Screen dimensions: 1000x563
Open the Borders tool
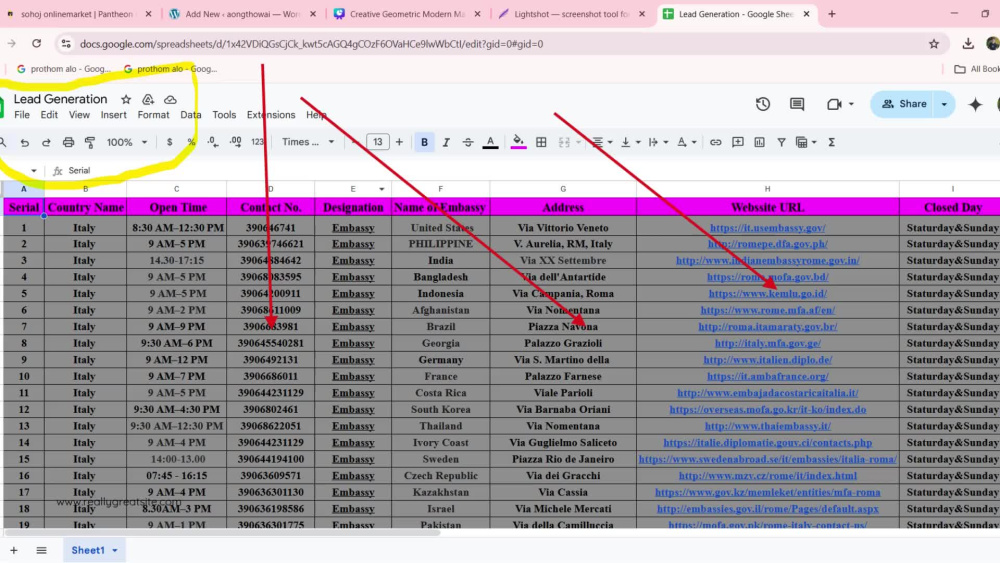(x=541, y=142)
